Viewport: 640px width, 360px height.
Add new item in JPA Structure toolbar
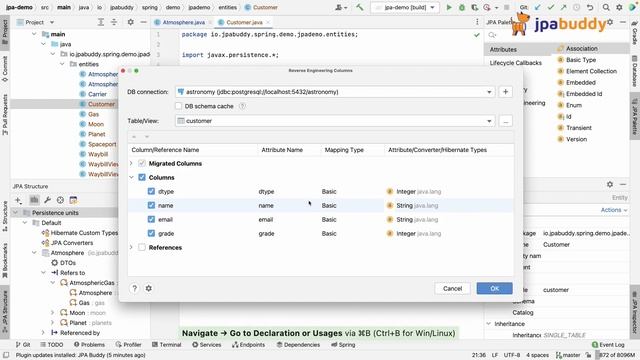(x=18, y=200)
